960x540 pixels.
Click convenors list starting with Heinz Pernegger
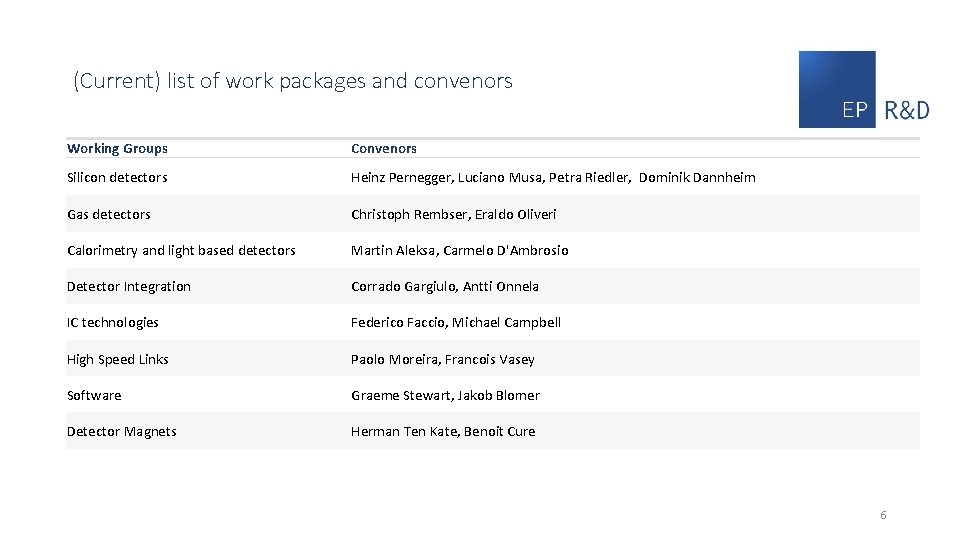tap(553, 178)
